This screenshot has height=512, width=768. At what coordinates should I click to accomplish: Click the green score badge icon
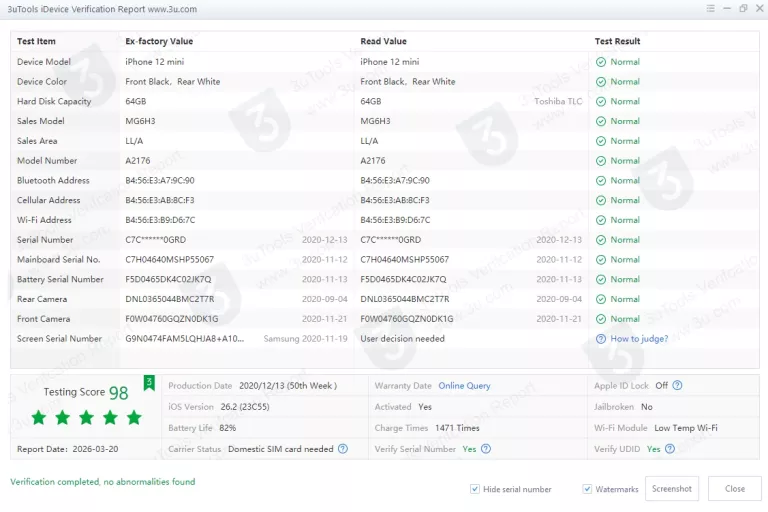point(149,383)
